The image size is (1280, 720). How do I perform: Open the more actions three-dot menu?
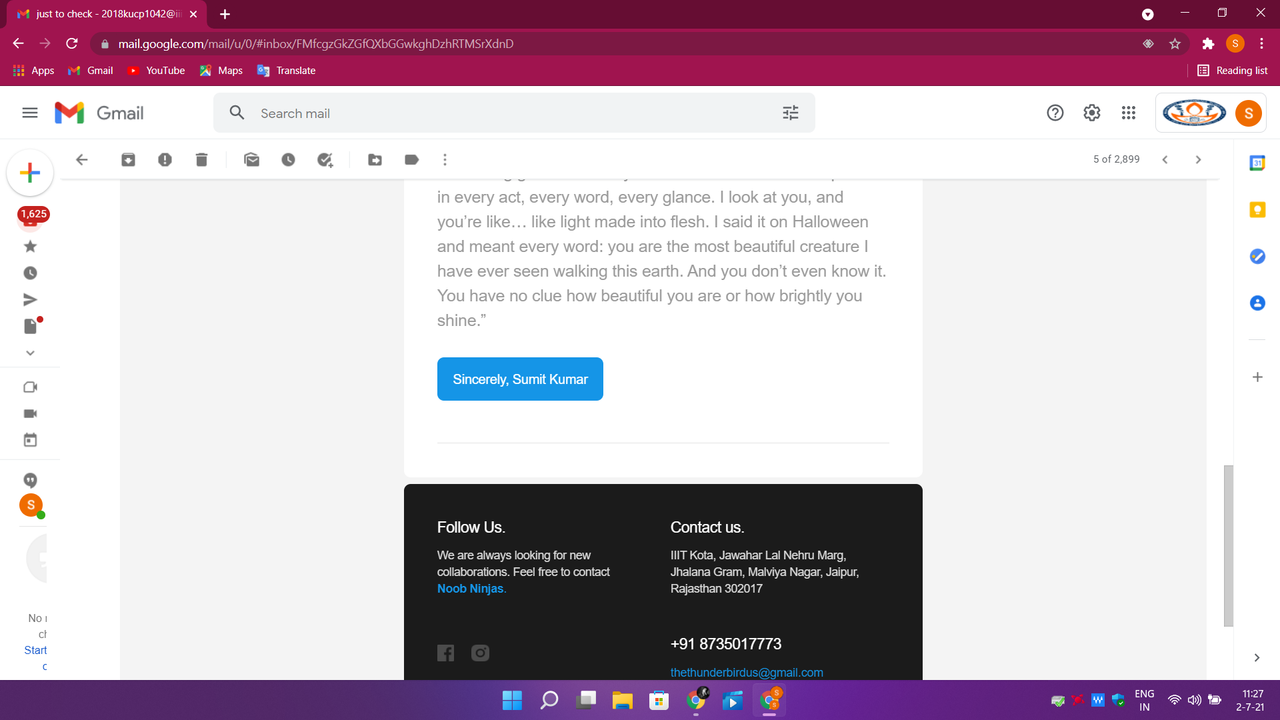click(444, 159)
